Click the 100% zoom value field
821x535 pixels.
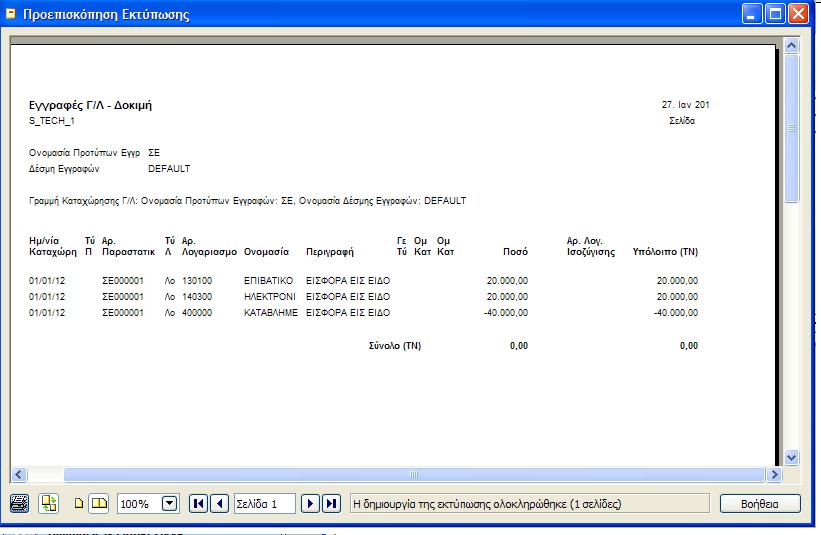139,504
